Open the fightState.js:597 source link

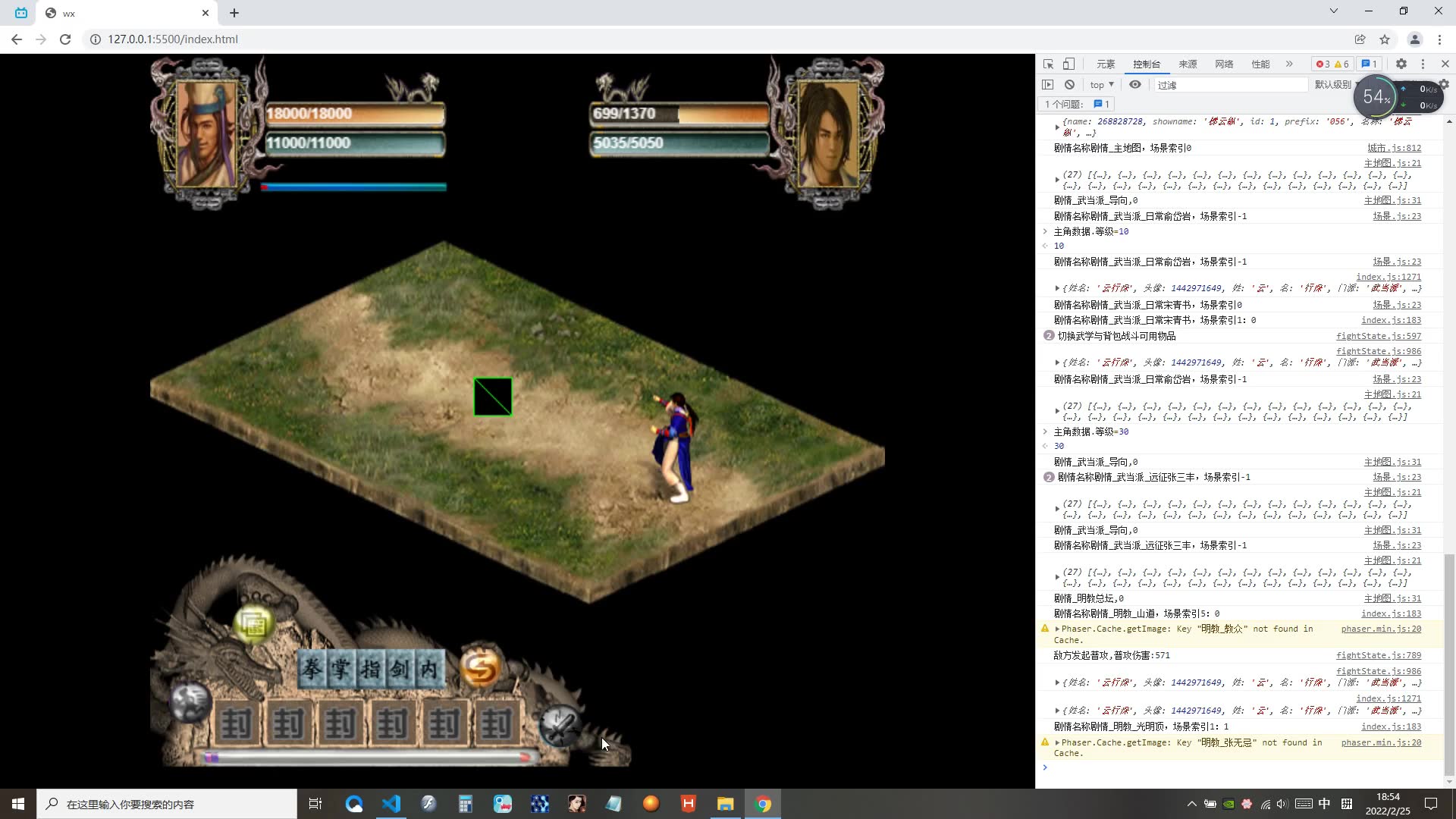tap(1379, 336)
